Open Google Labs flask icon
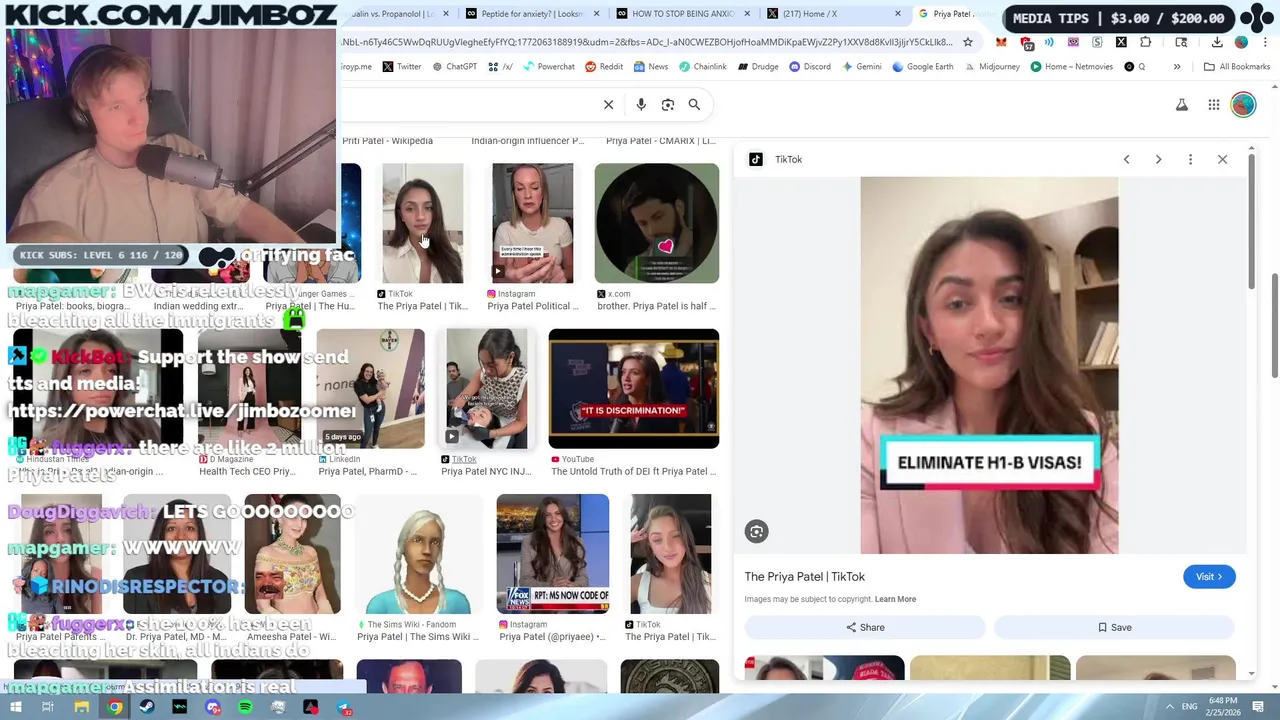The image size is (1280, 720). (x=1181, y=105)
